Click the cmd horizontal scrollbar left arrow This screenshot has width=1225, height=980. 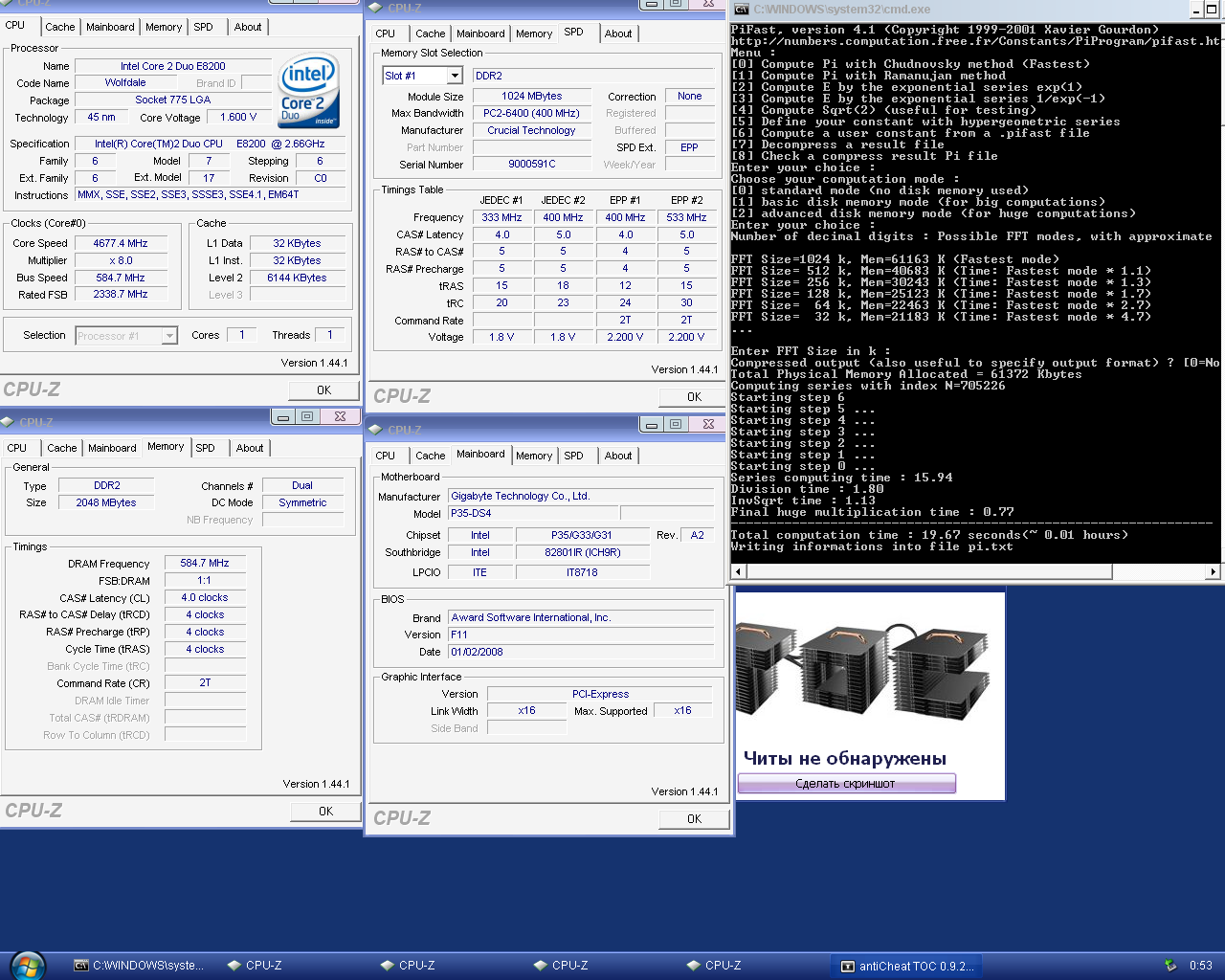[x=738, y=572]
